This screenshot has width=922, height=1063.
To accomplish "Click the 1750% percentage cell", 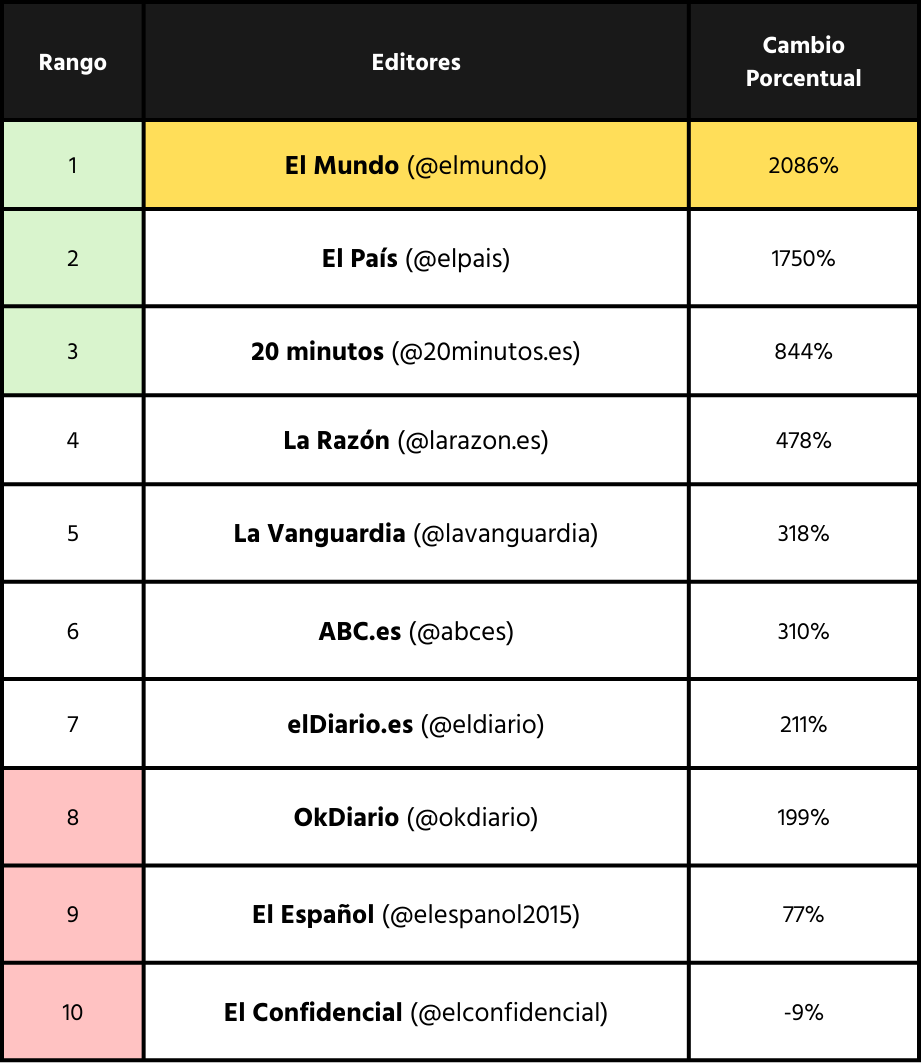I will 803,259.
